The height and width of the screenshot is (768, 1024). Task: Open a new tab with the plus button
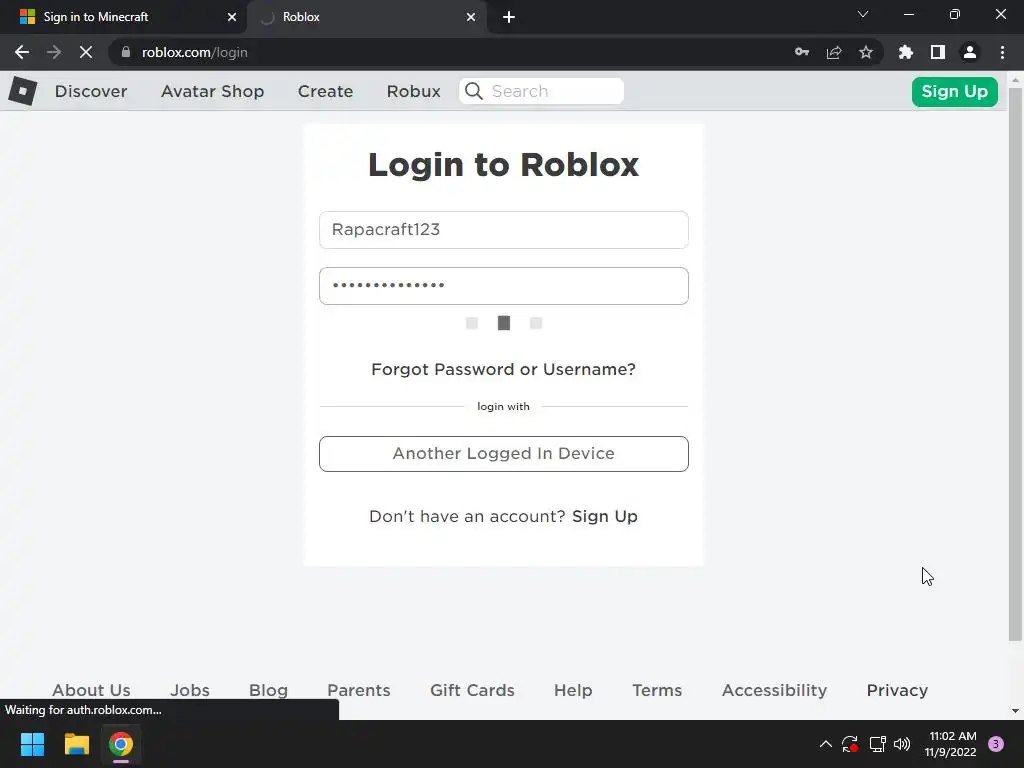click(509, 17)
